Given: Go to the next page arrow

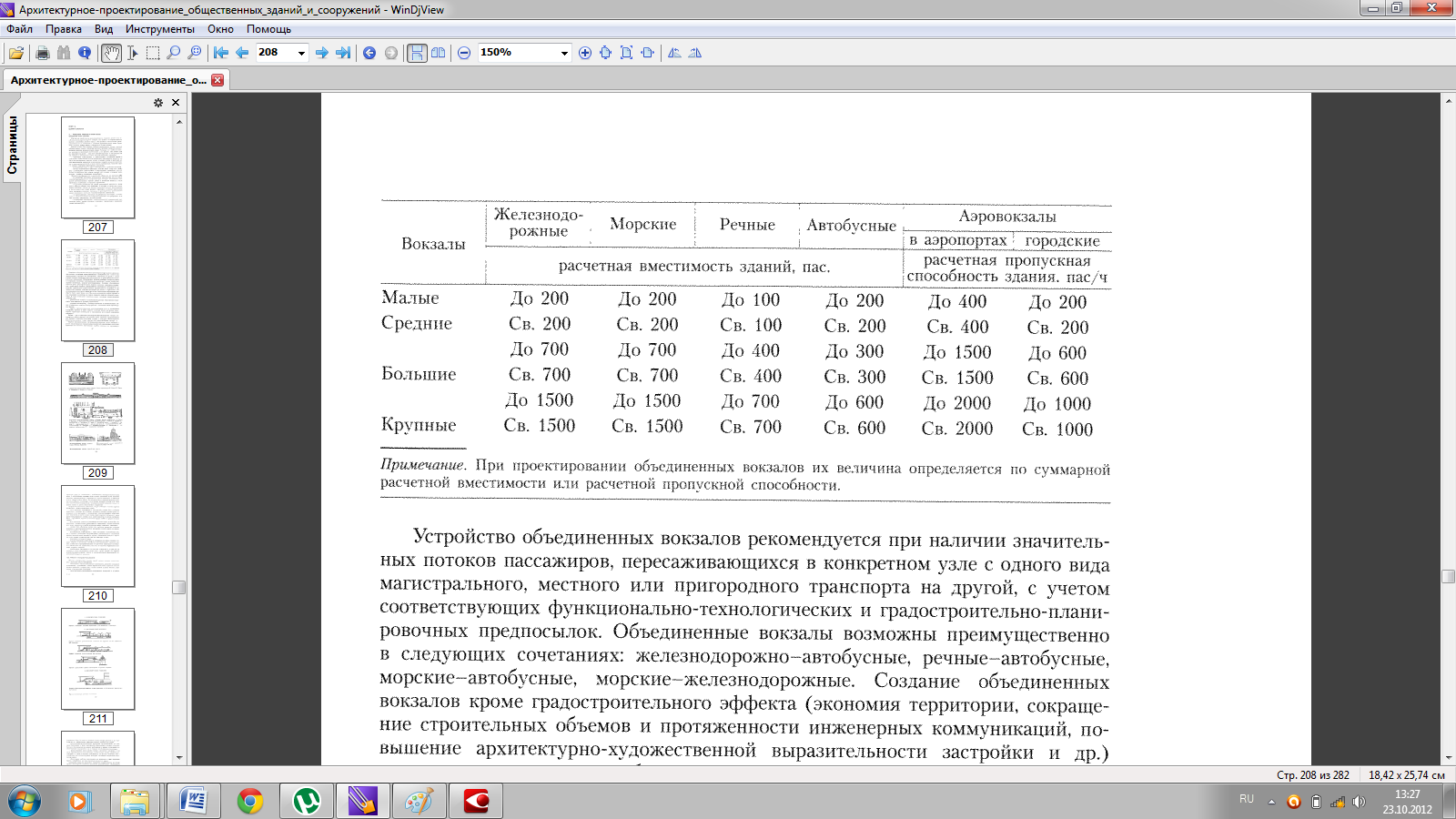Looking at the screenshot, I should click(321, 53).
